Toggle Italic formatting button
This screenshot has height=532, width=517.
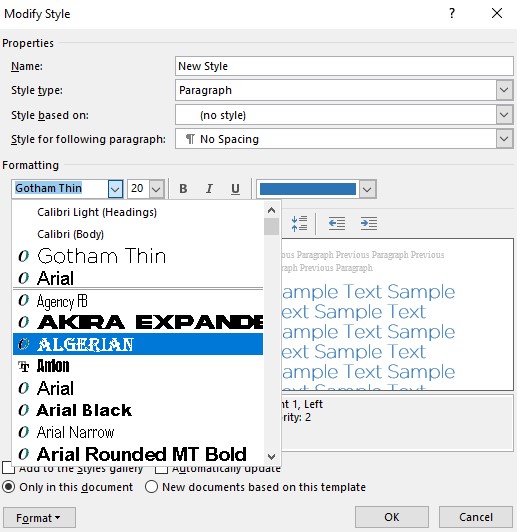tap(209, 189)
